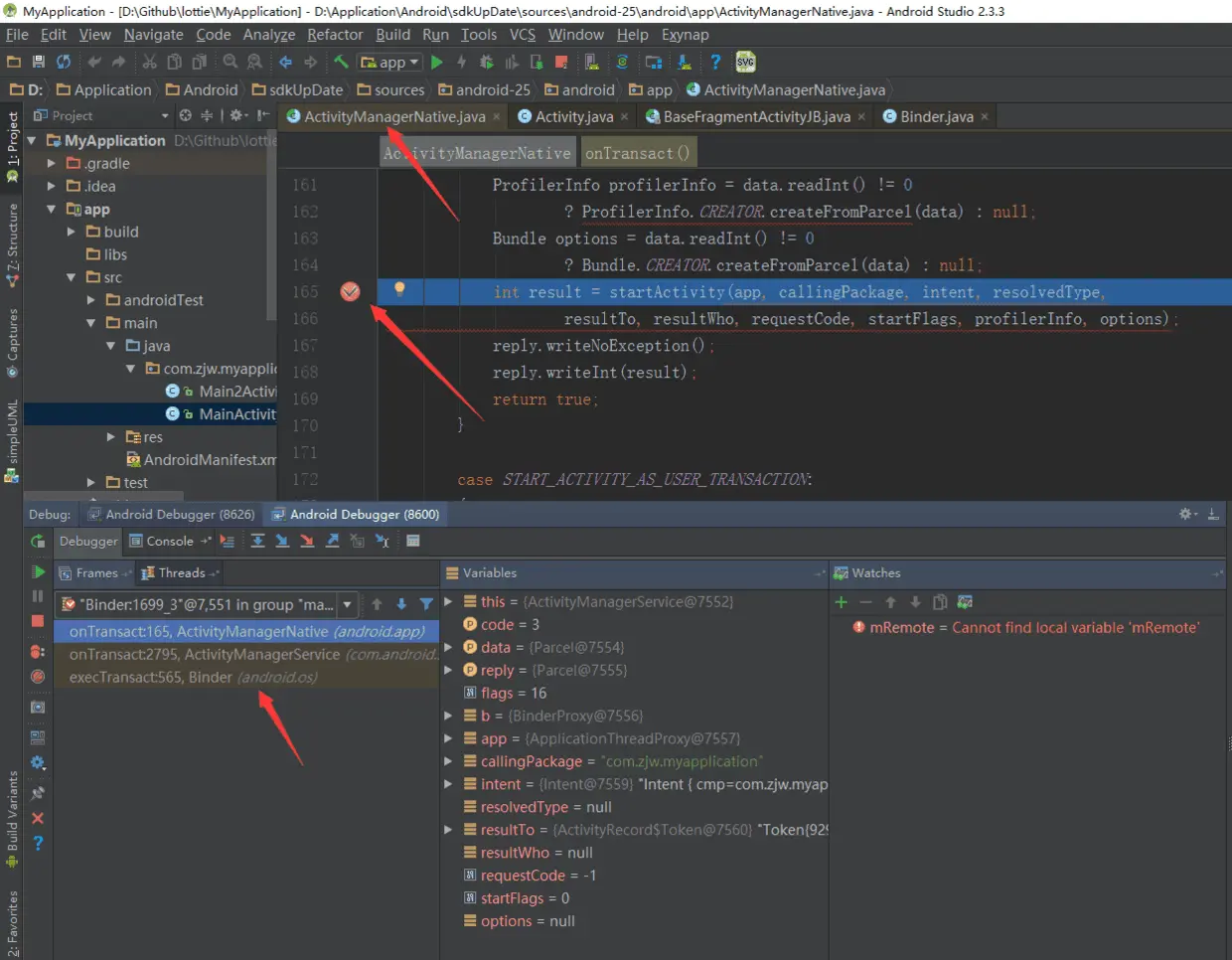Toggle the pin tab icon in debug sidebar
This screenshot has width=1232, height=960.
point(38,793)
